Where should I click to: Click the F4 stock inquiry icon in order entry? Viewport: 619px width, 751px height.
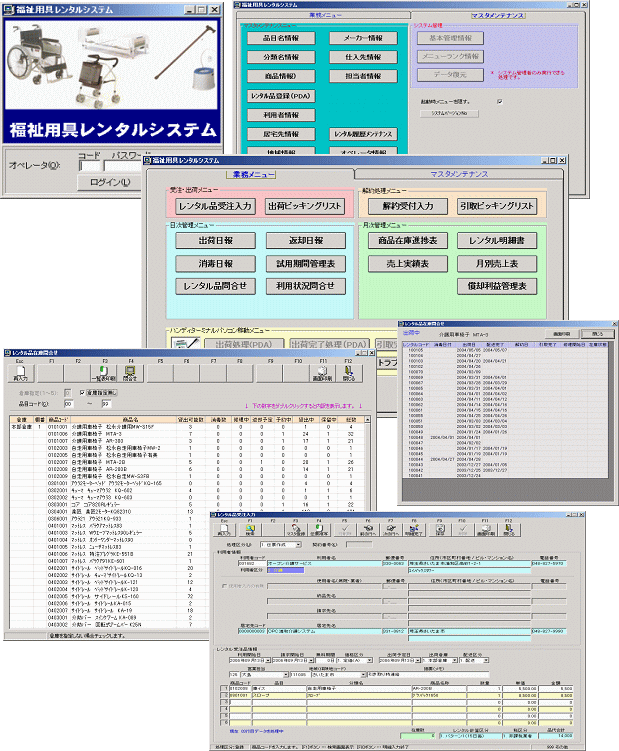[x=319, y=529]
